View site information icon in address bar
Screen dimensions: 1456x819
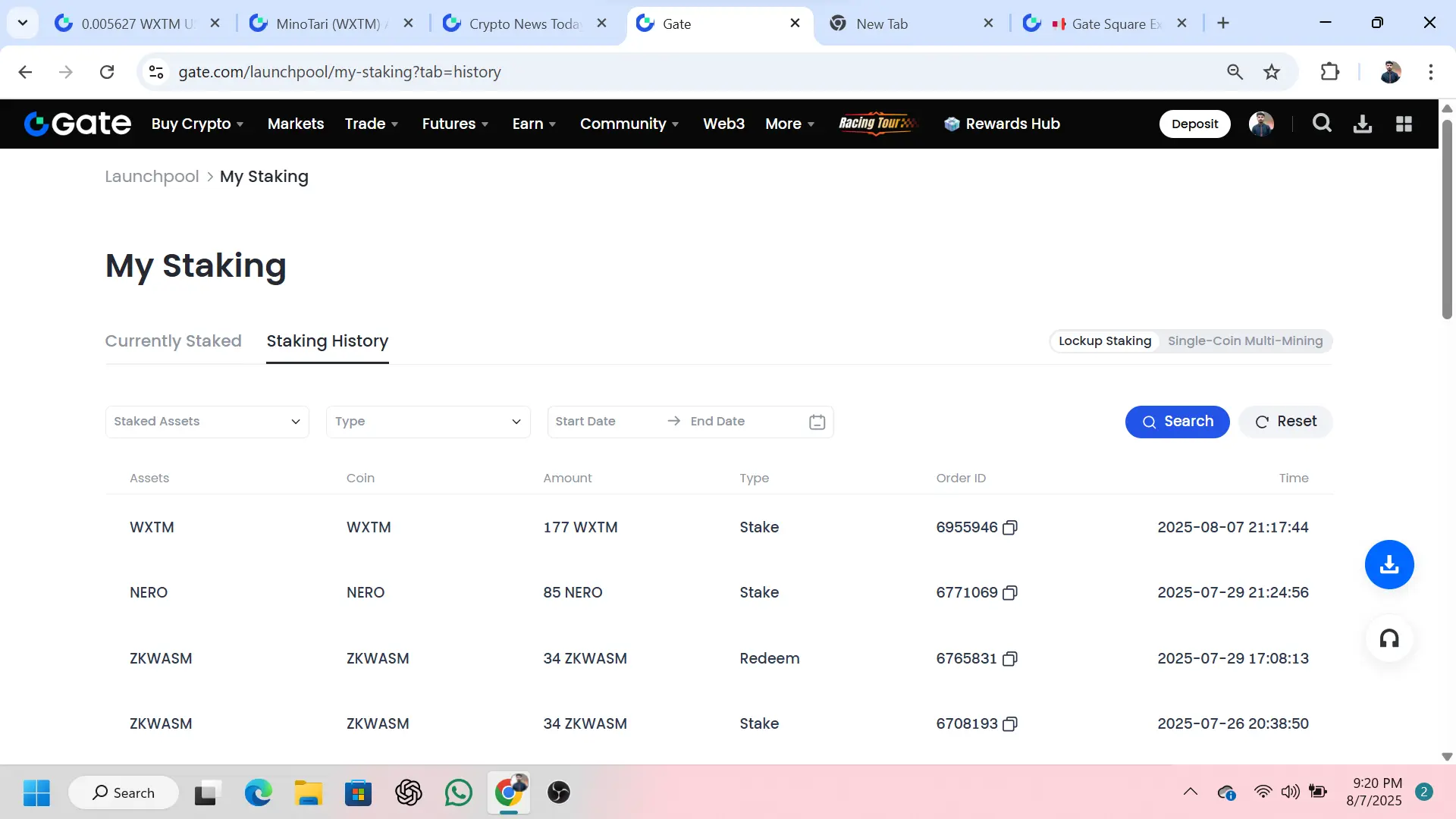(156, 72)
